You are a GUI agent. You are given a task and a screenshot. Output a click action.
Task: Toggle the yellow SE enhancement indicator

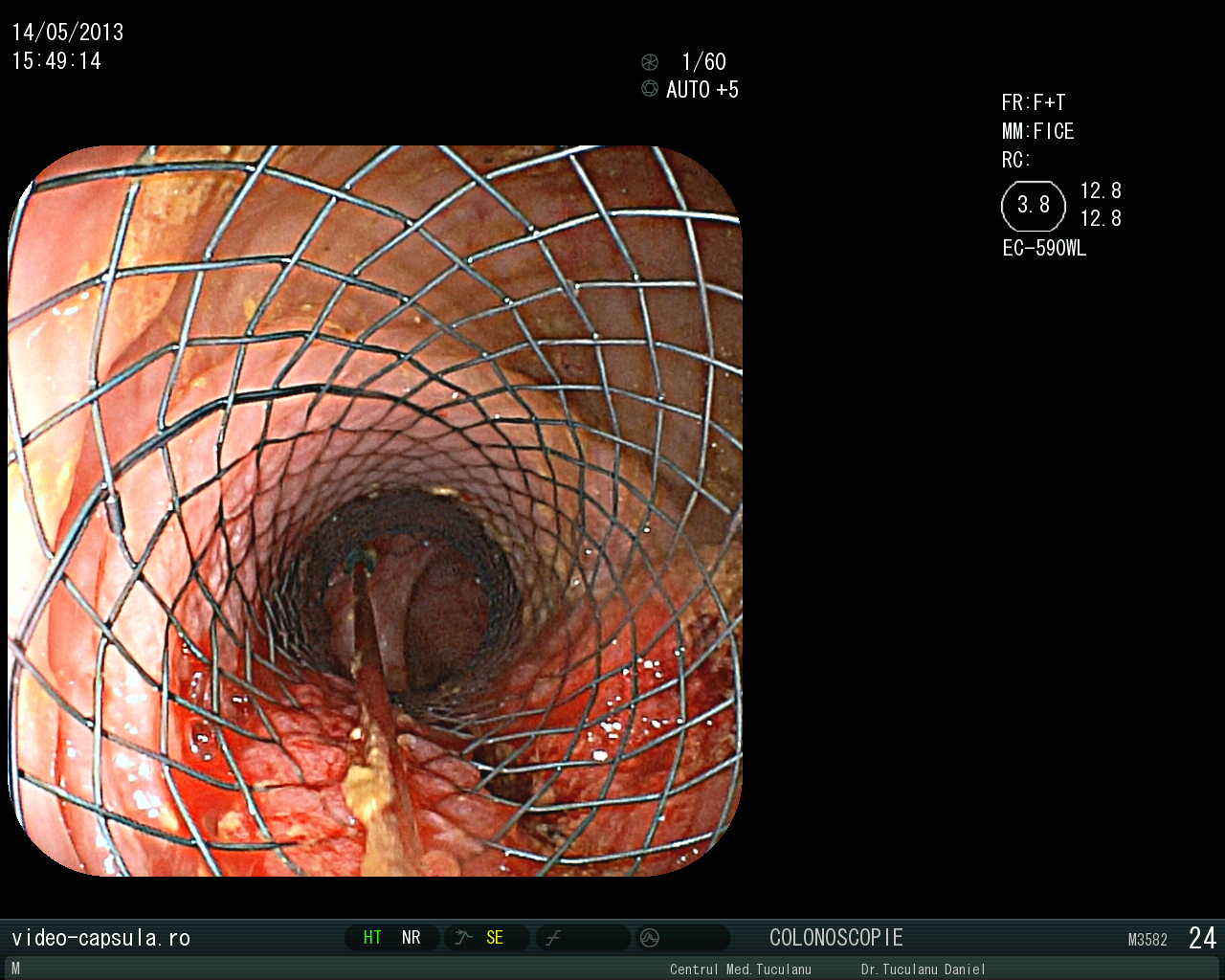(495, 938)
